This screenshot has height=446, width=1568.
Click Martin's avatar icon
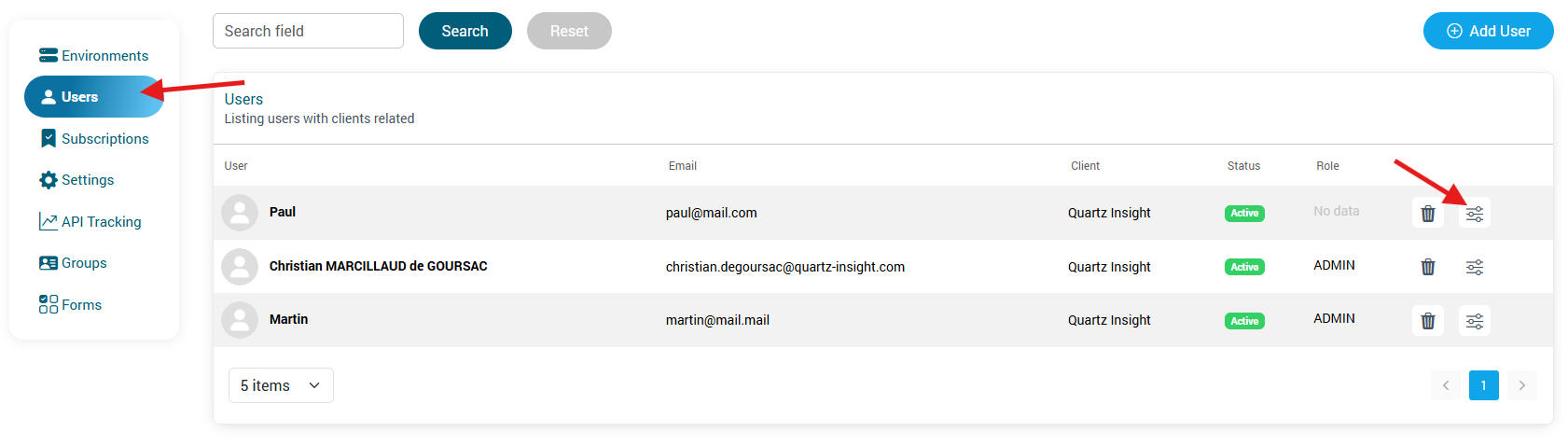[x=240, y=320]
